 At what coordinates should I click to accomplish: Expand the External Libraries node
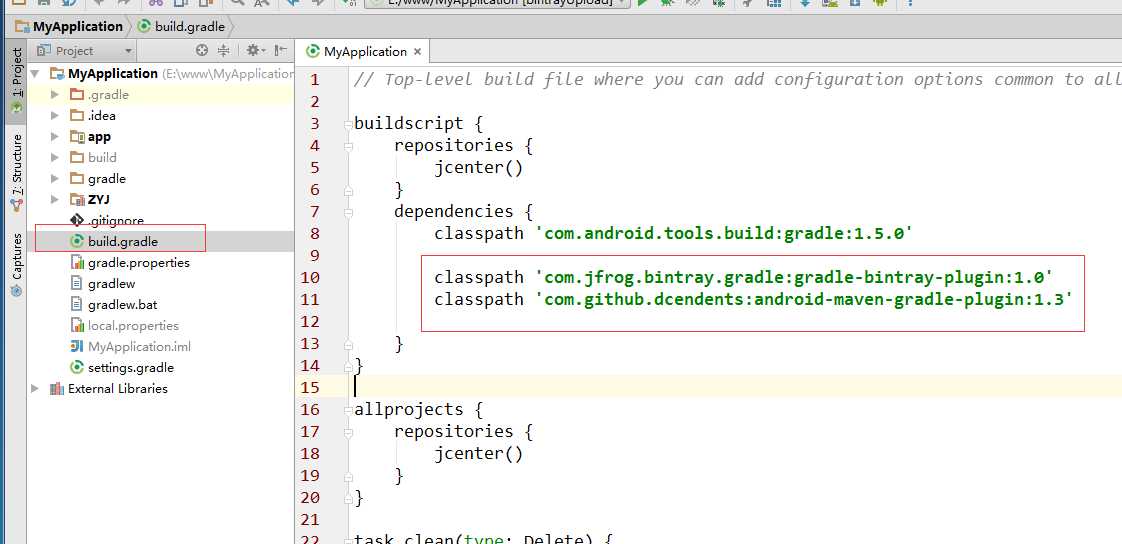coord(37,389)
